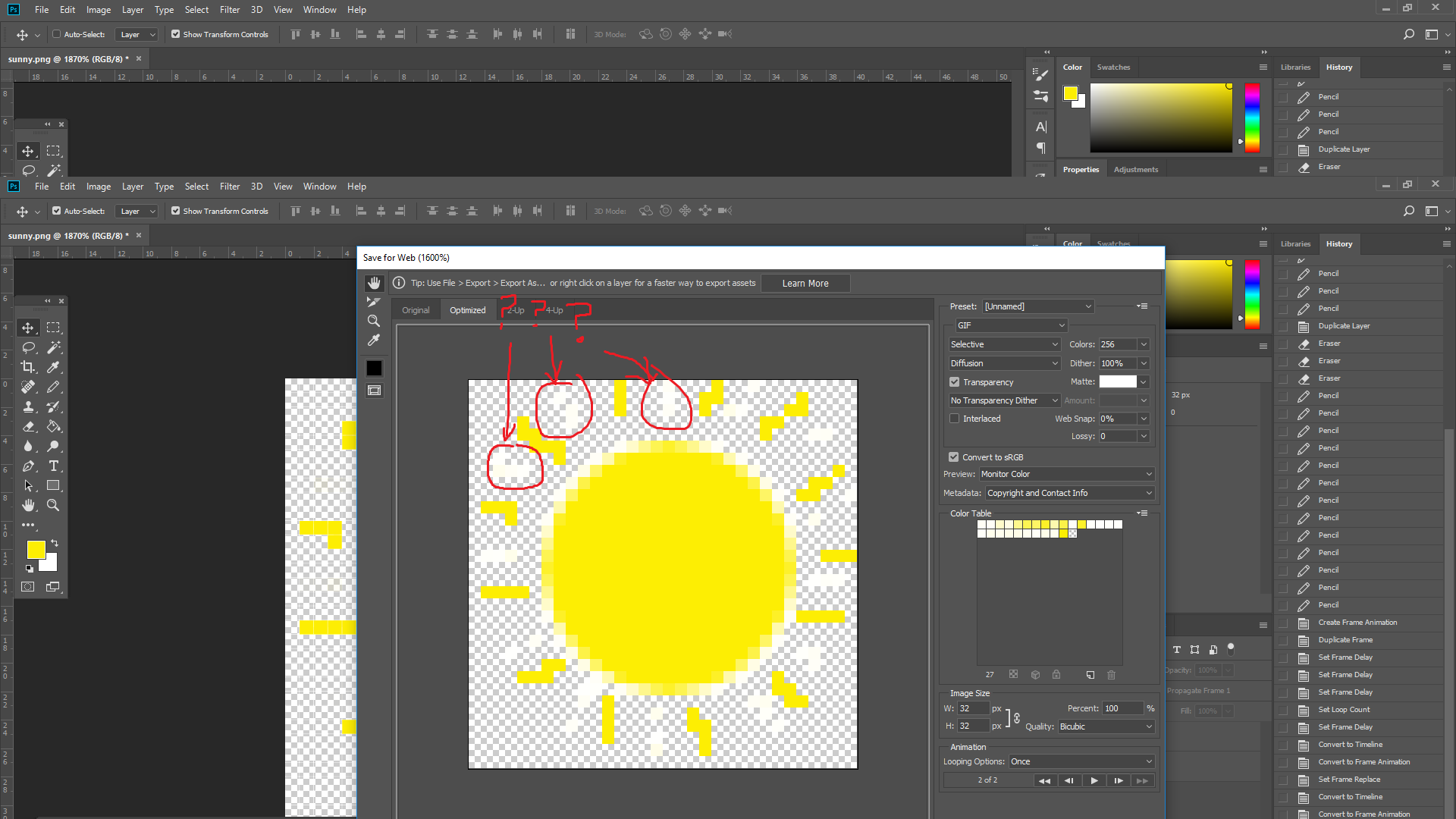
Task: Open the Looping Options dropdown
Action: click(1082, 761)
